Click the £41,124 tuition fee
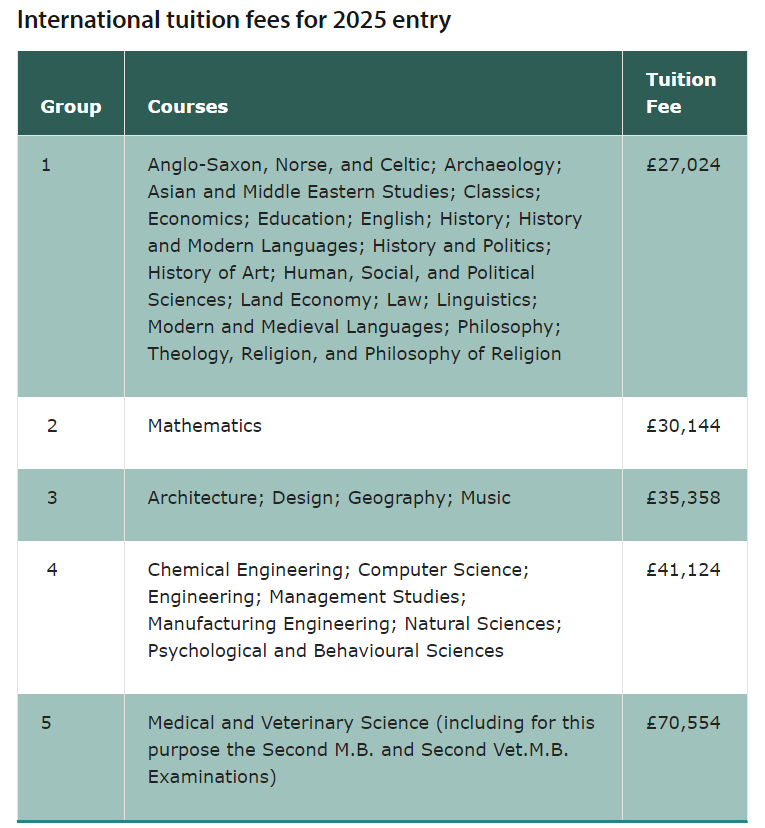Screen dimensions: 765x828 683,570
